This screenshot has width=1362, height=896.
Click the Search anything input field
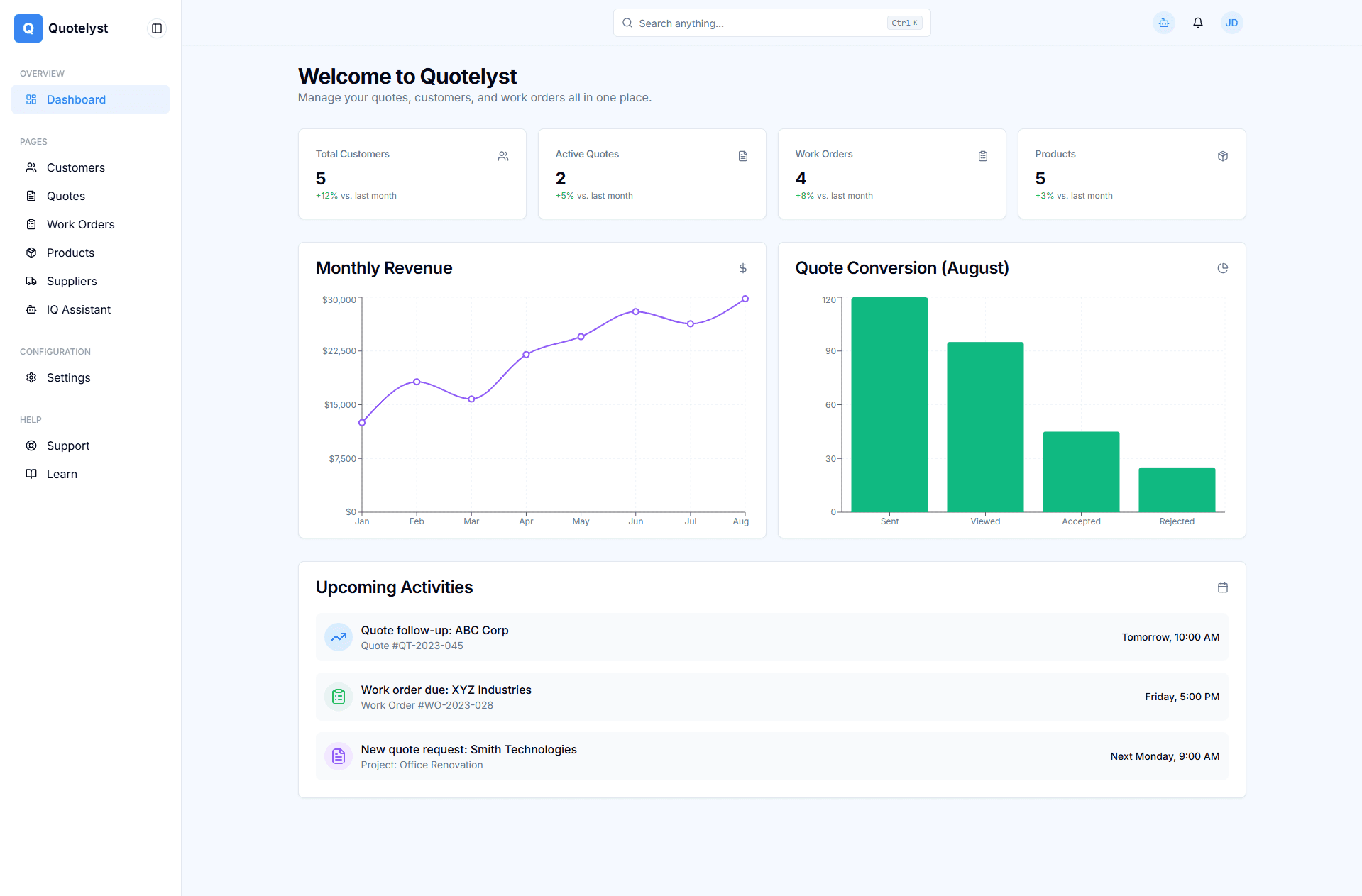click(771, 23)
